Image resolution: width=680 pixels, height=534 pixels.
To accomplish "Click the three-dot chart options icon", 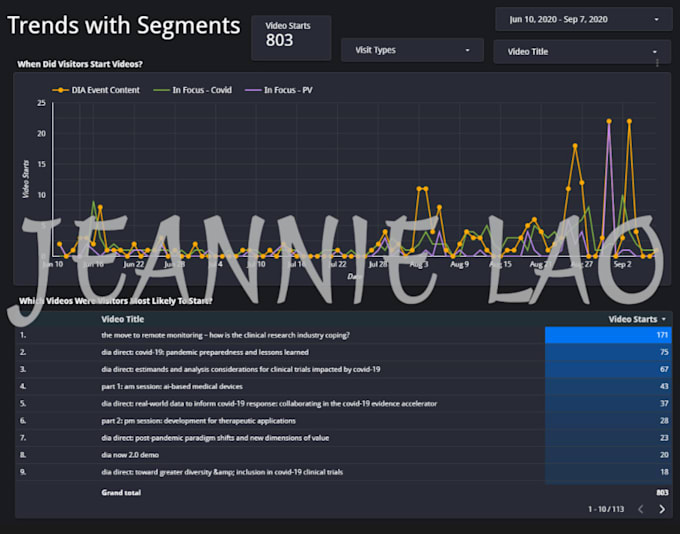I will (657, 63).
